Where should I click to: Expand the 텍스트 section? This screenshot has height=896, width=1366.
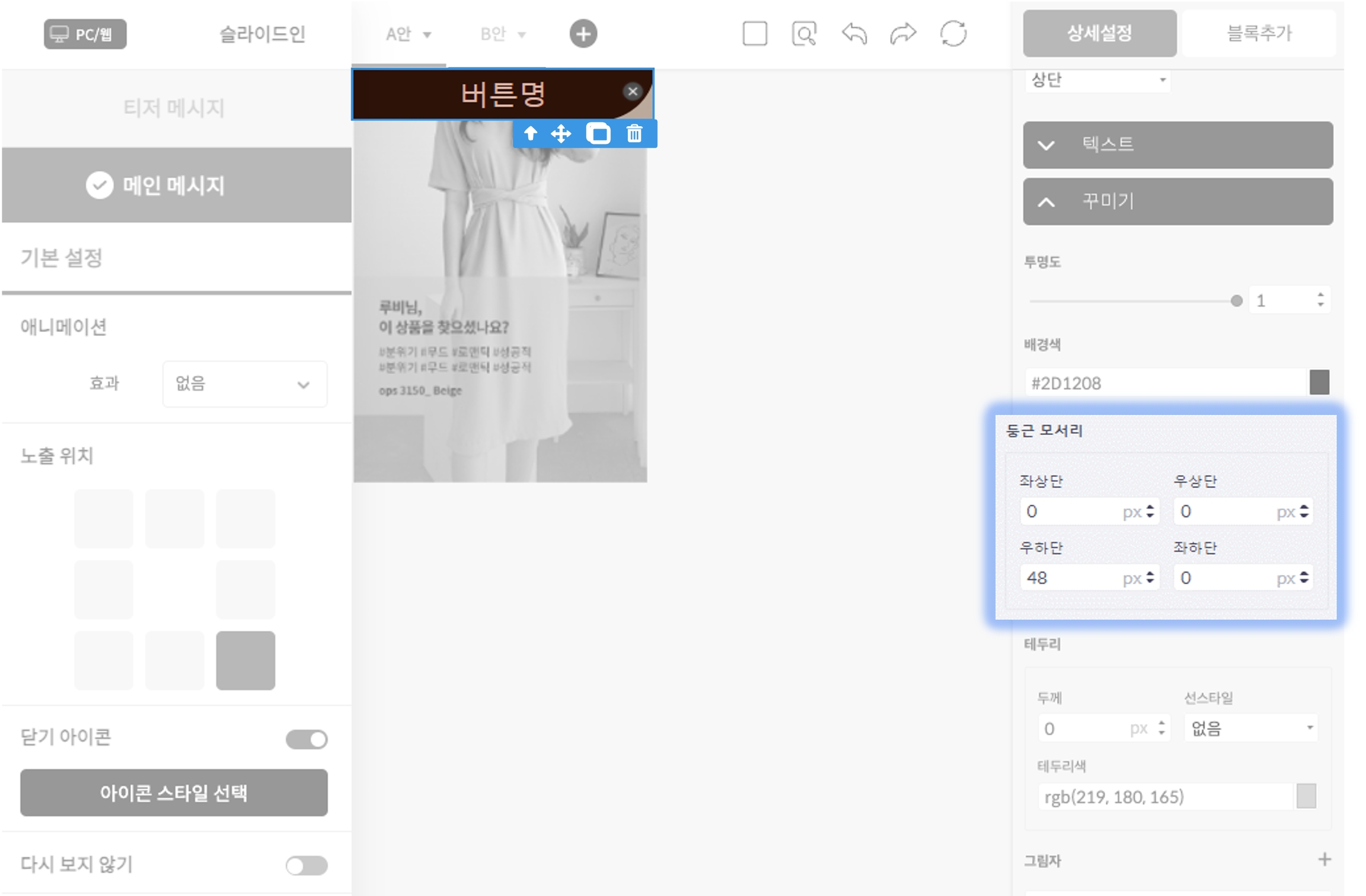click(x=1177, y=145)
